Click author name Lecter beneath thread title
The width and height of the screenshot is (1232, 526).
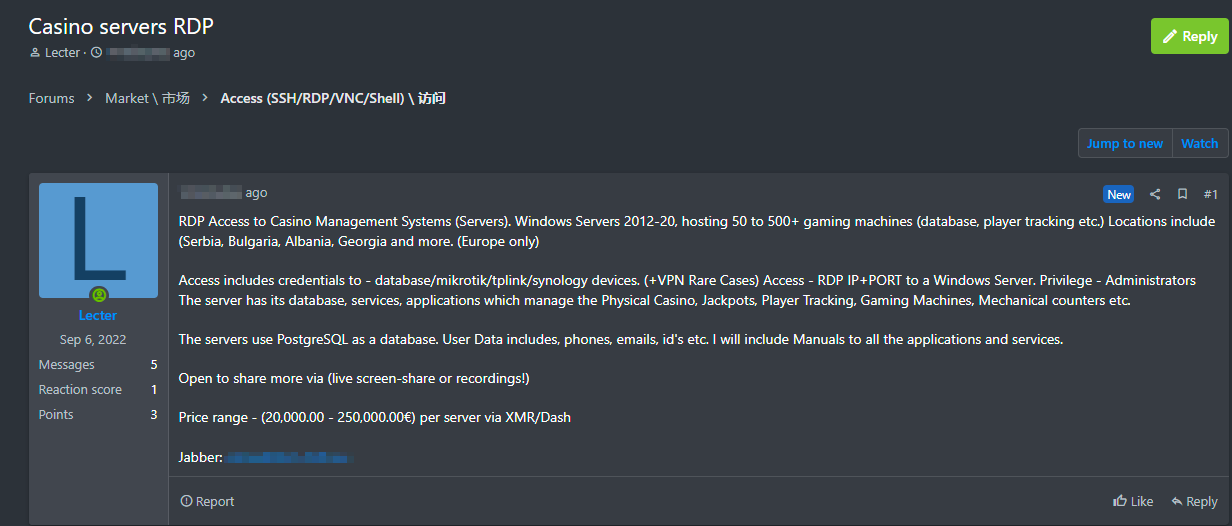[x=62, y=52]
